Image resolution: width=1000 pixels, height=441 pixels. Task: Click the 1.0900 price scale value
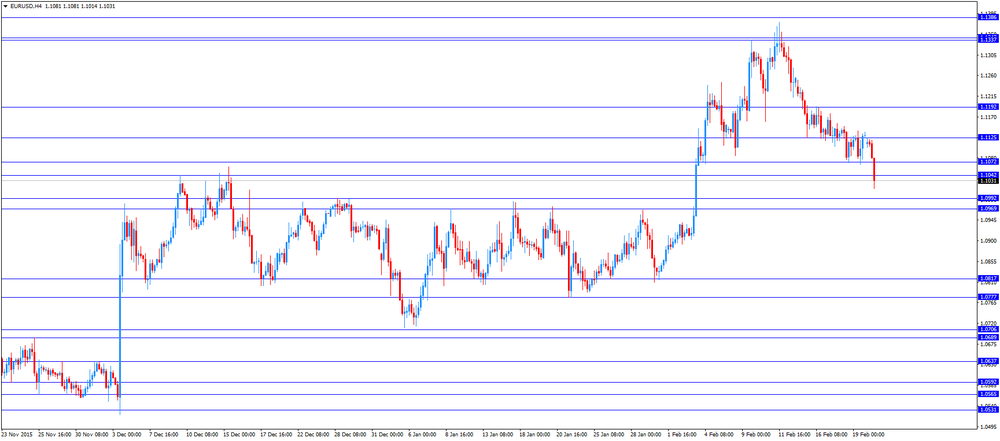click(989, 241)
